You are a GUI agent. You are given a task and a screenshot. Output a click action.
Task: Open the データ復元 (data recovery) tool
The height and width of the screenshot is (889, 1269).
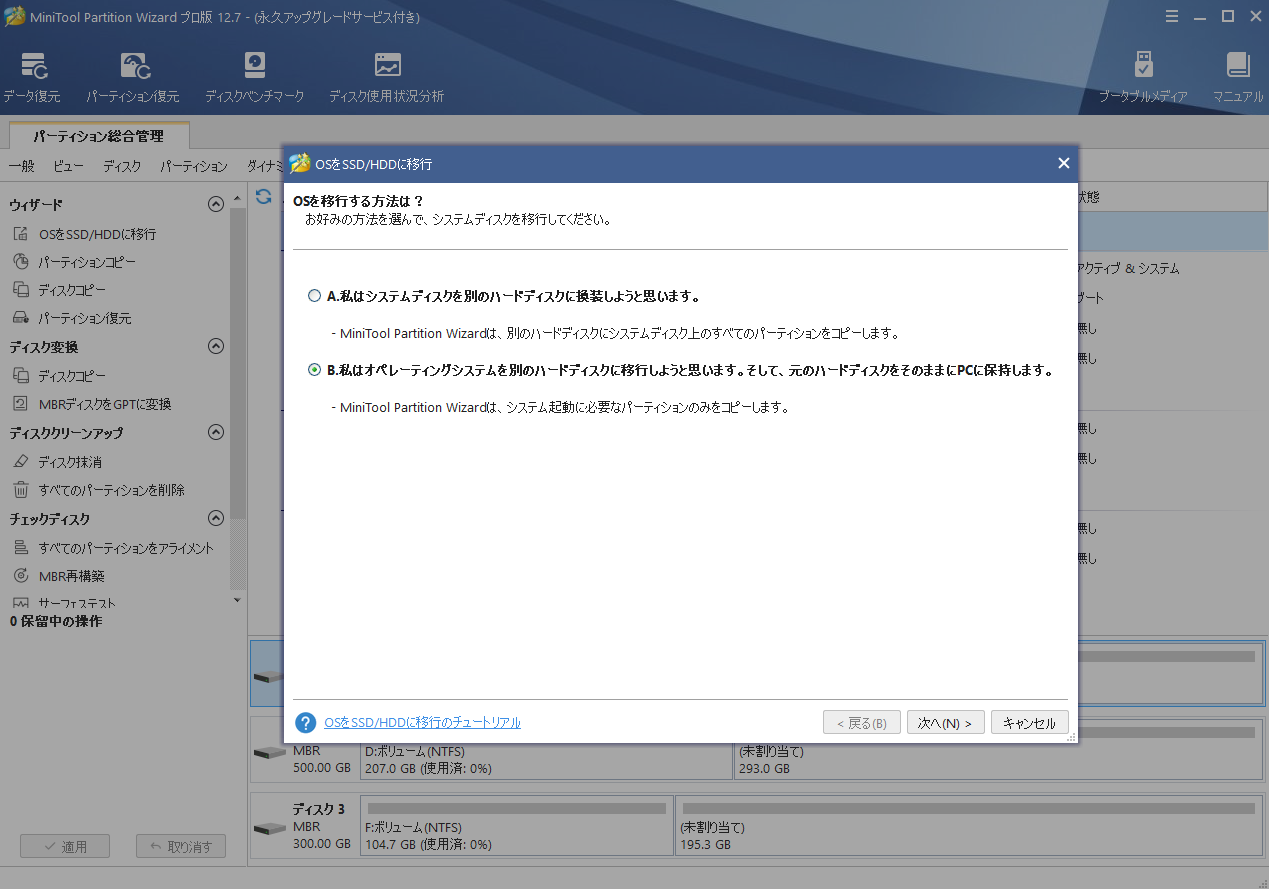click(32, 74)
